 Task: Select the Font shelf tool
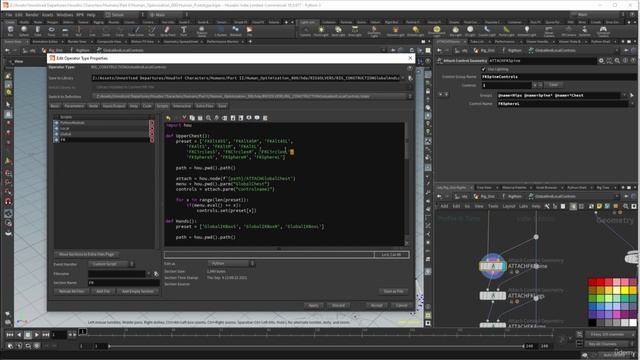pos(184,31)
